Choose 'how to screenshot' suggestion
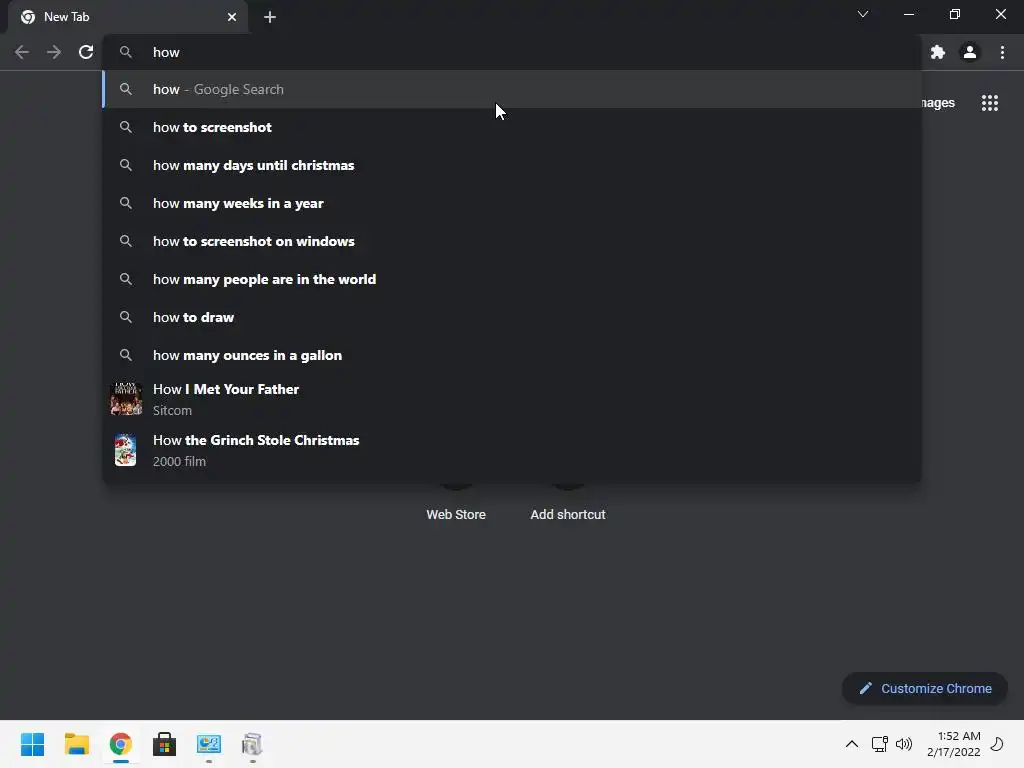 click(x=512, y=127)
